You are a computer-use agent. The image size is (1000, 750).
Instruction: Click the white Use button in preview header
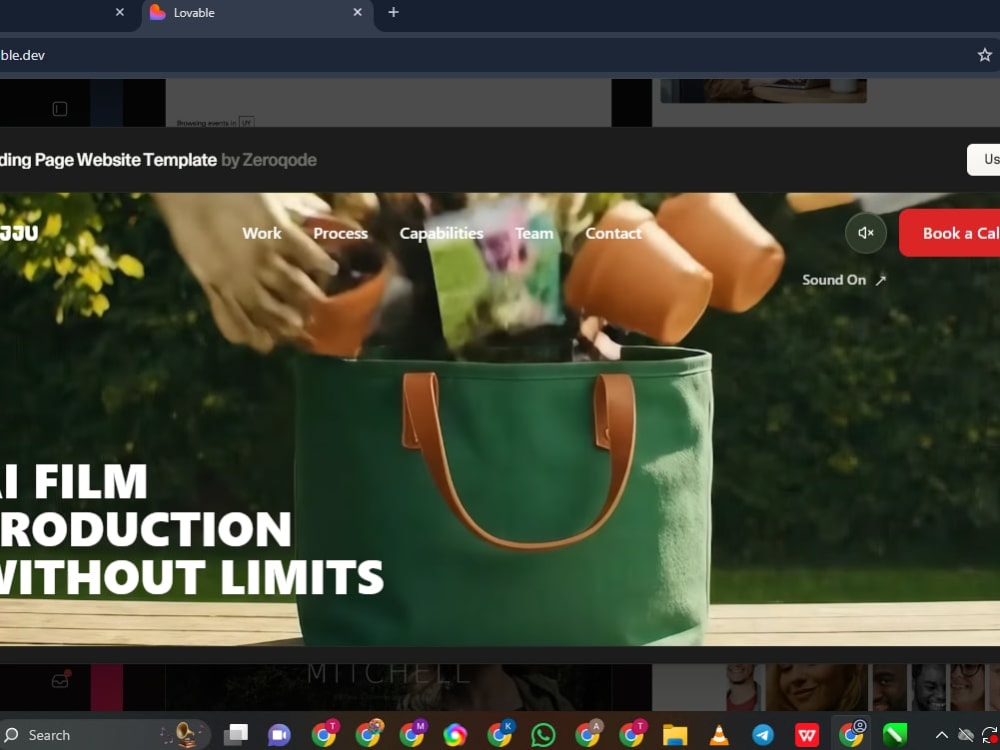[x=984, y=159]
